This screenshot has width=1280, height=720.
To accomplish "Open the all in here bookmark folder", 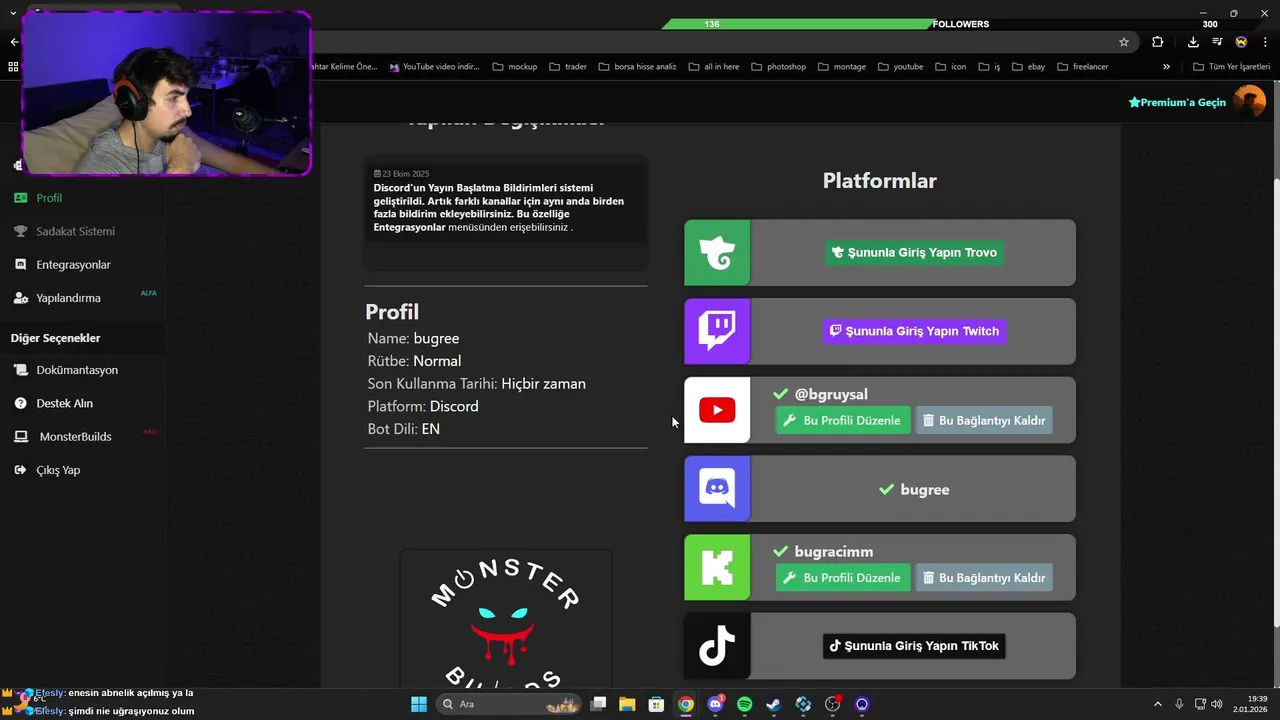I will [x=713, y=67].
